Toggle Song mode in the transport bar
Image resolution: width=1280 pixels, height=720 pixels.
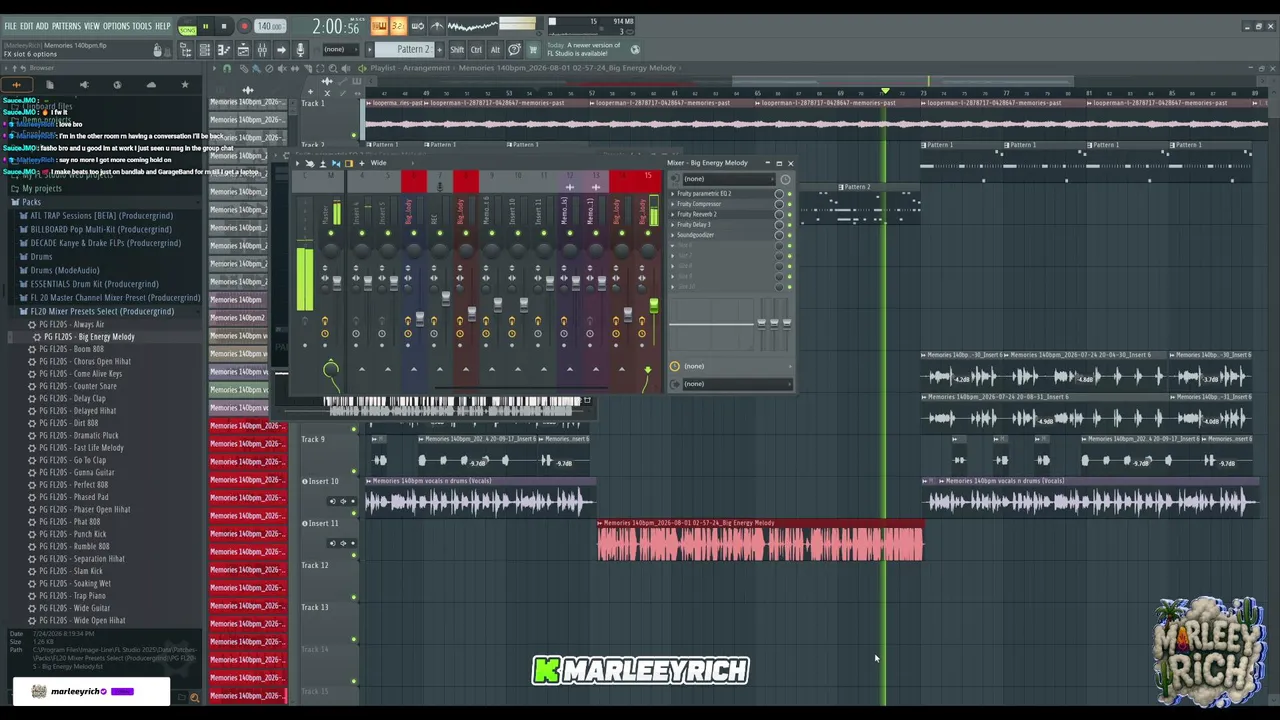[x=187, y=29]
